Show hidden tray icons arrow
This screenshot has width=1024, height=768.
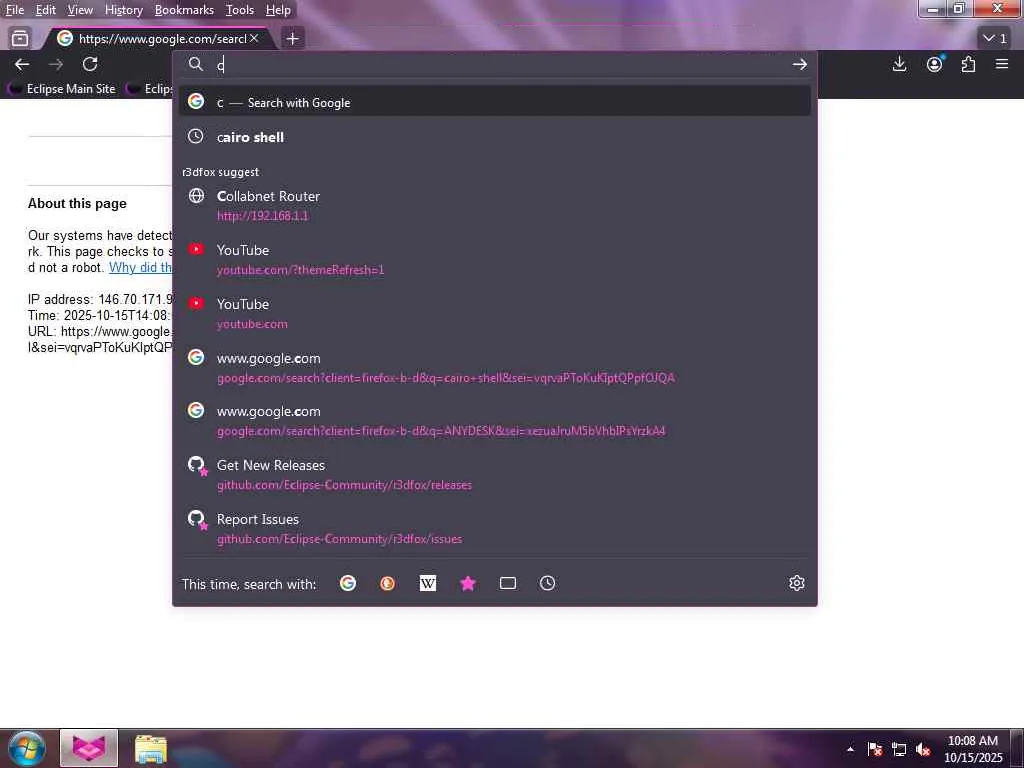(850, 749)
